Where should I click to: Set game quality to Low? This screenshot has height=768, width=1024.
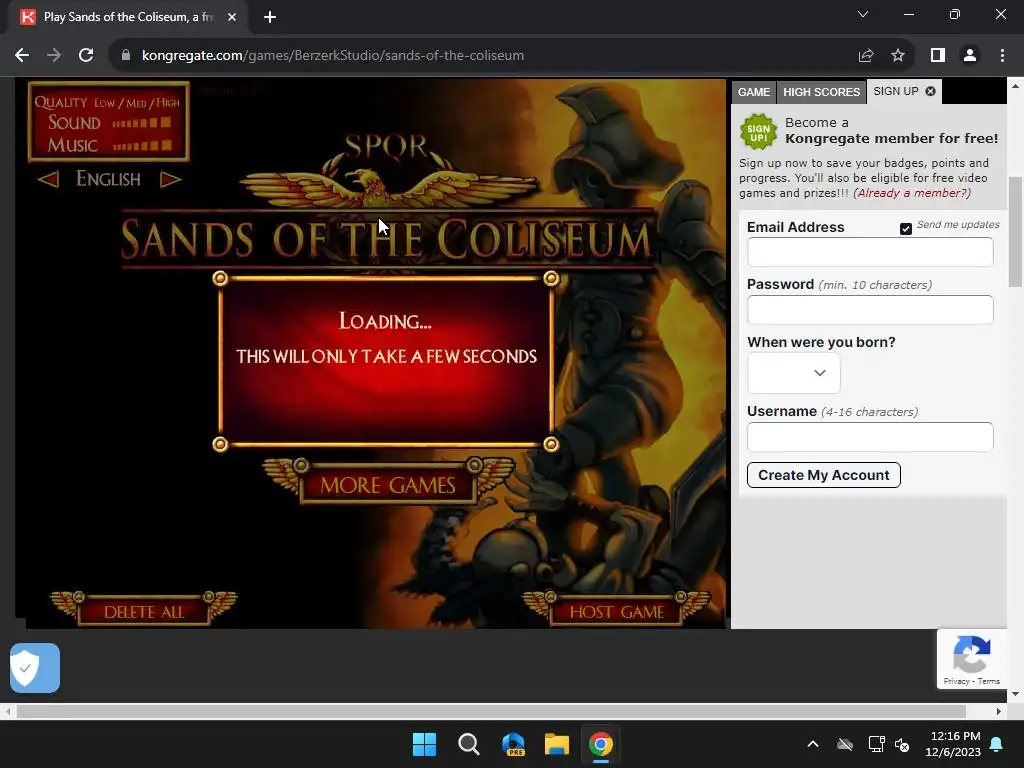coord(104,103)
